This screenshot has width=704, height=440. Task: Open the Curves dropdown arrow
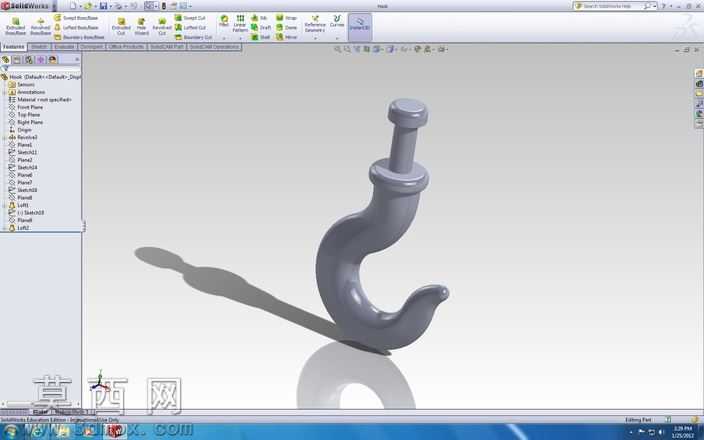pos(337,38)
